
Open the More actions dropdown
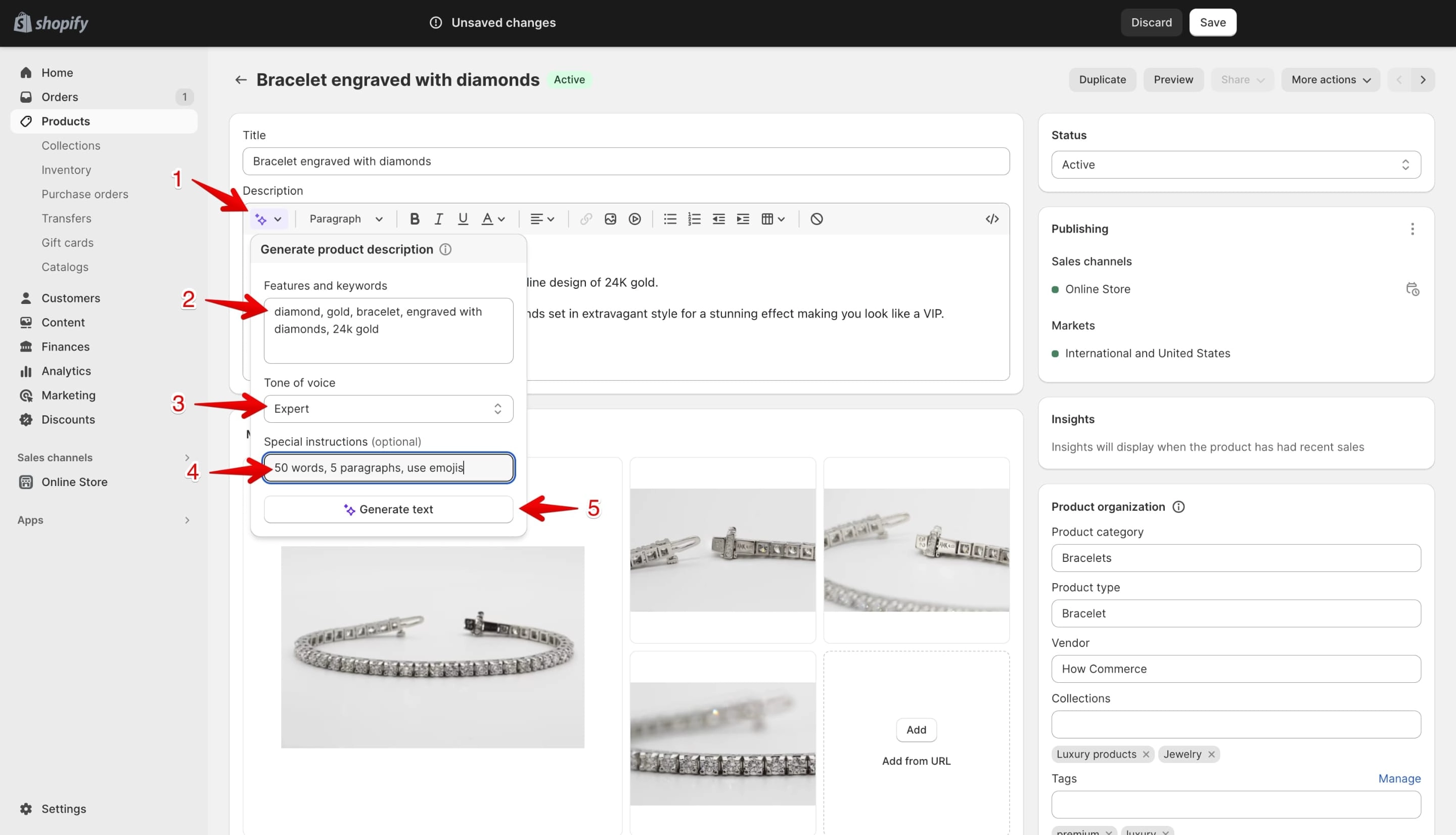pos(1331,80)
